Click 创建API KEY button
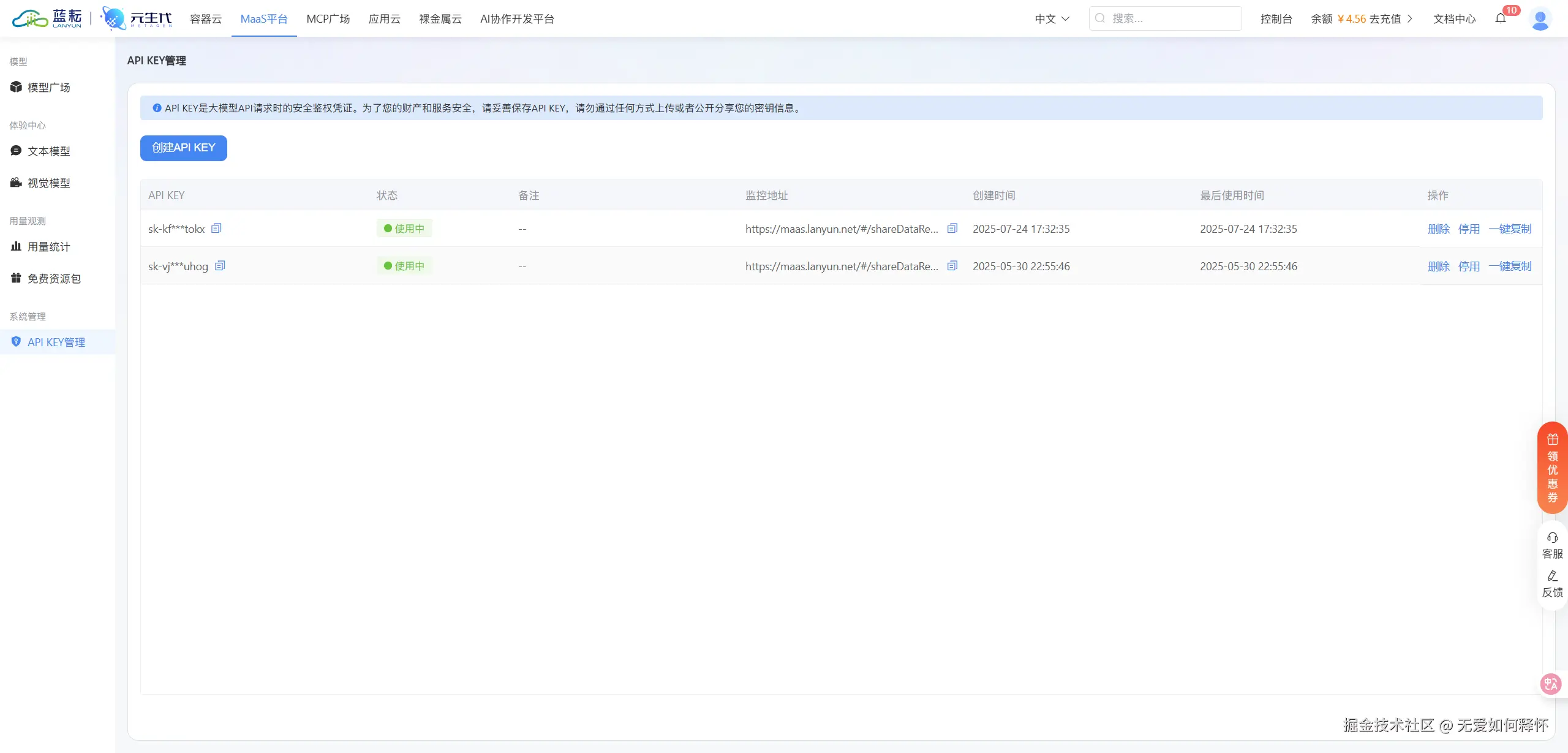The image size is (1568, 753). [x=183, y=148]
